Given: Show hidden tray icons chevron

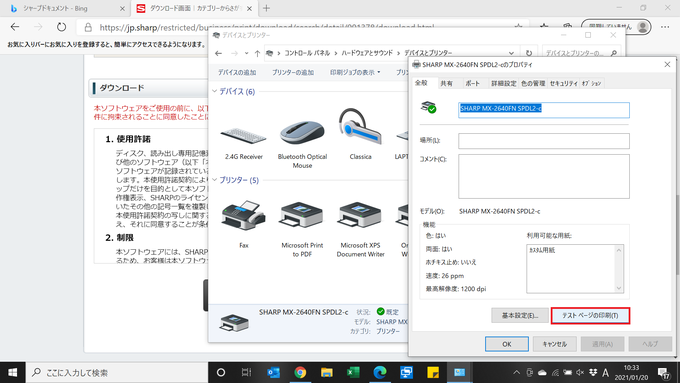Looking at the screenshot, I should (517, 373).
